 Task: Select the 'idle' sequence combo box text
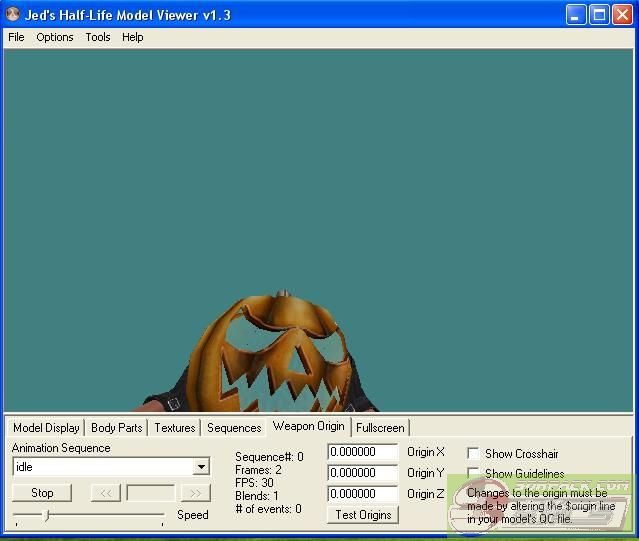(x=24, y=467)
